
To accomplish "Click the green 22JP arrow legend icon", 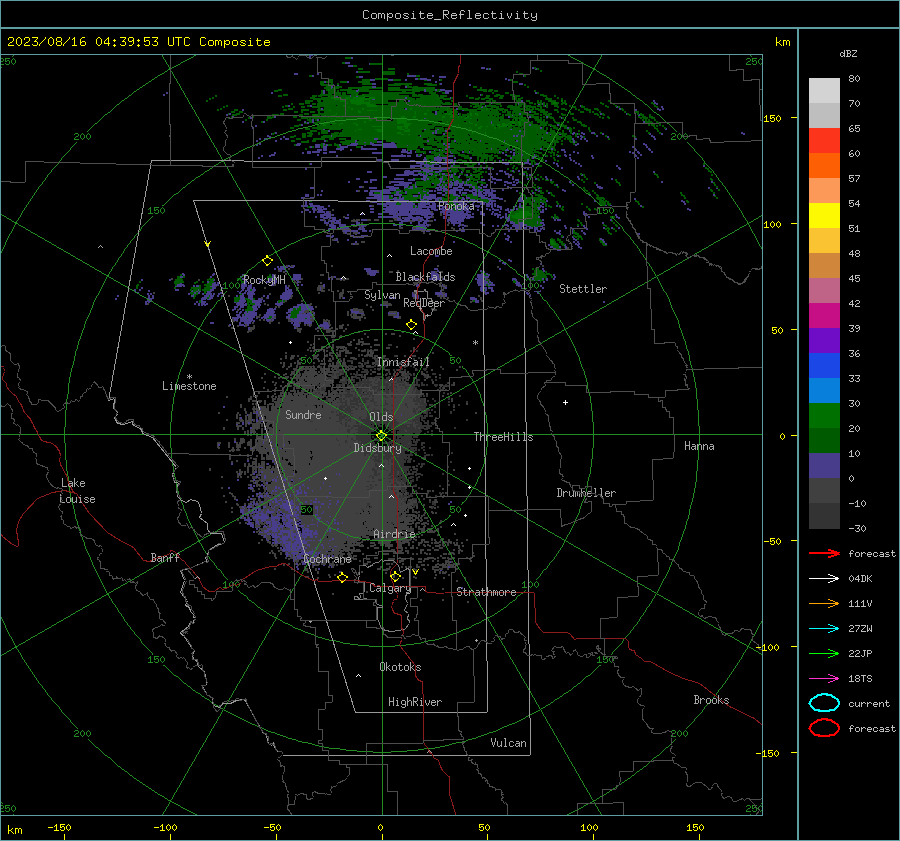I will (824, 653).
